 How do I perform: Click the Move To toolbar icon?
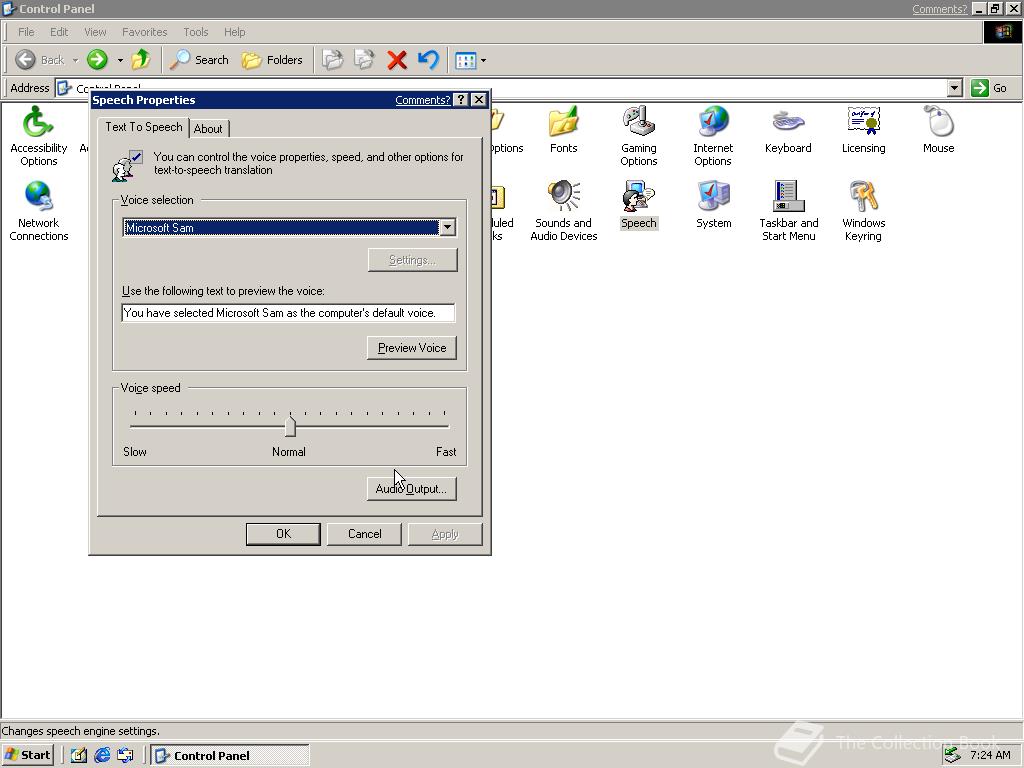click(332, 60)
